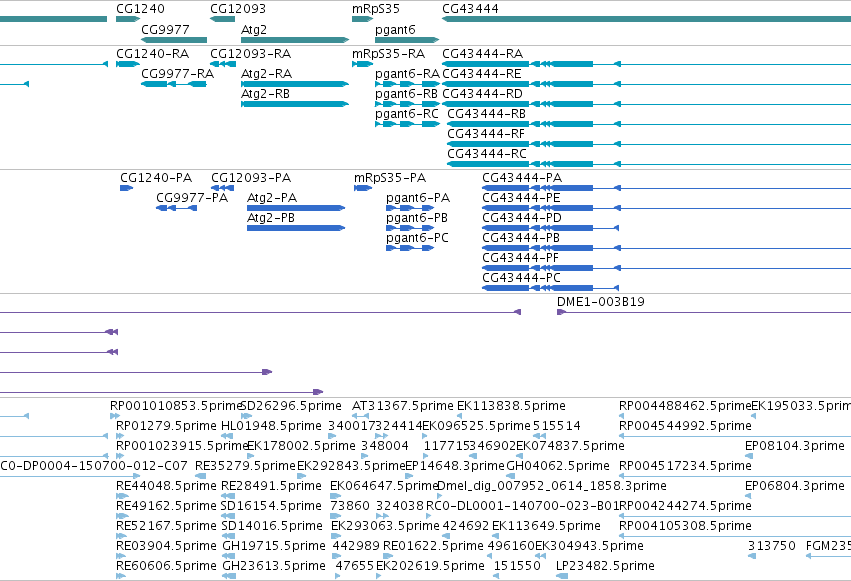Select the CG1240 gene feature
The image size is (851, 581).
(x=128, y=19)
